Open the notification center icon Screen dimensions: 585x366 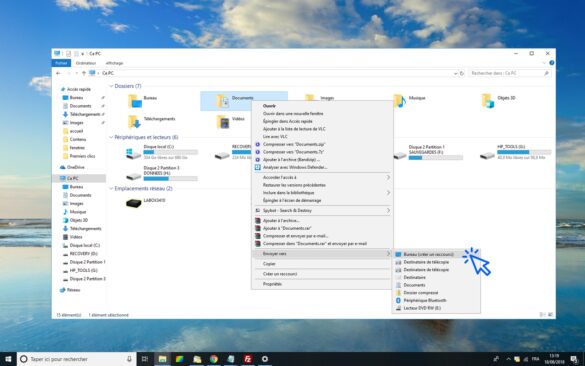pos(574,359)
